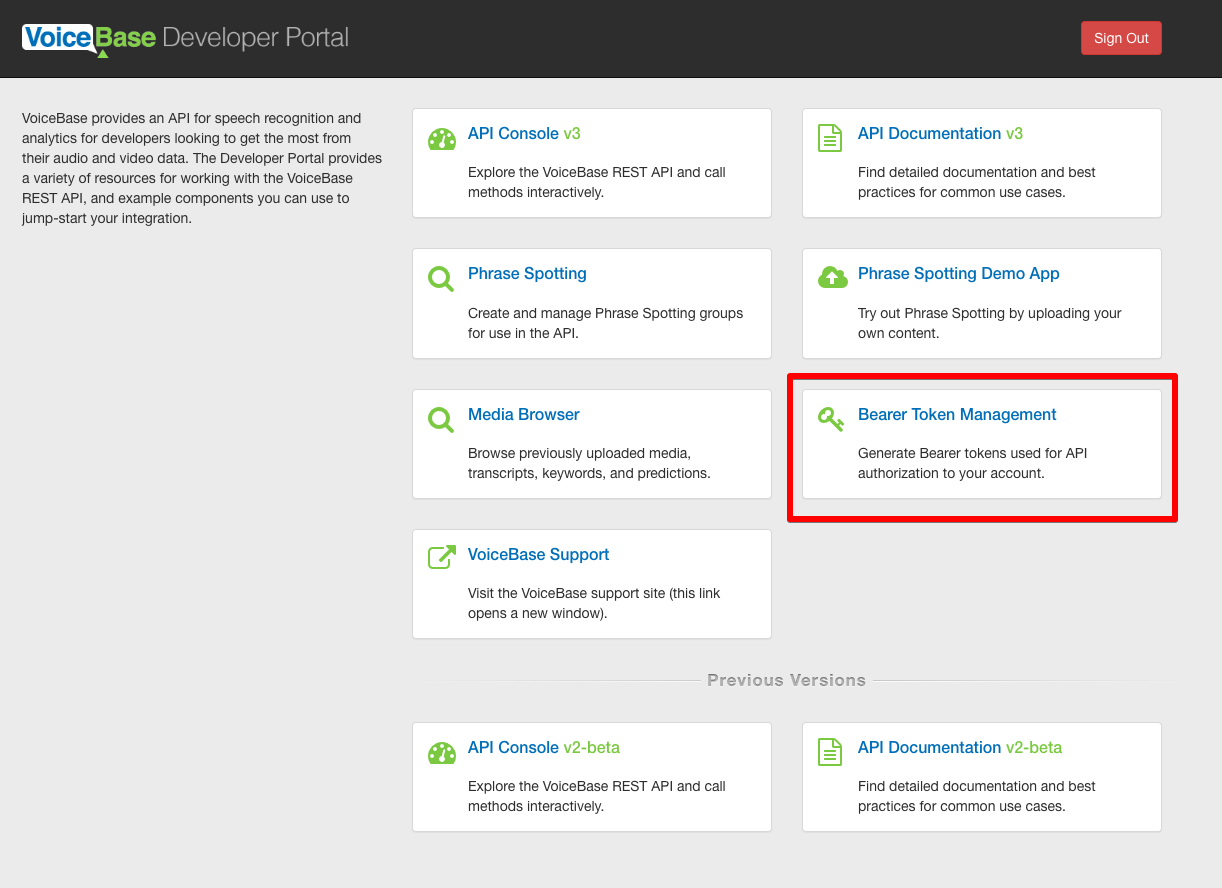Screen dimensions: 1222x888
Task: Open API Documentation v2-beta title link
Action: tap(959, 748)
